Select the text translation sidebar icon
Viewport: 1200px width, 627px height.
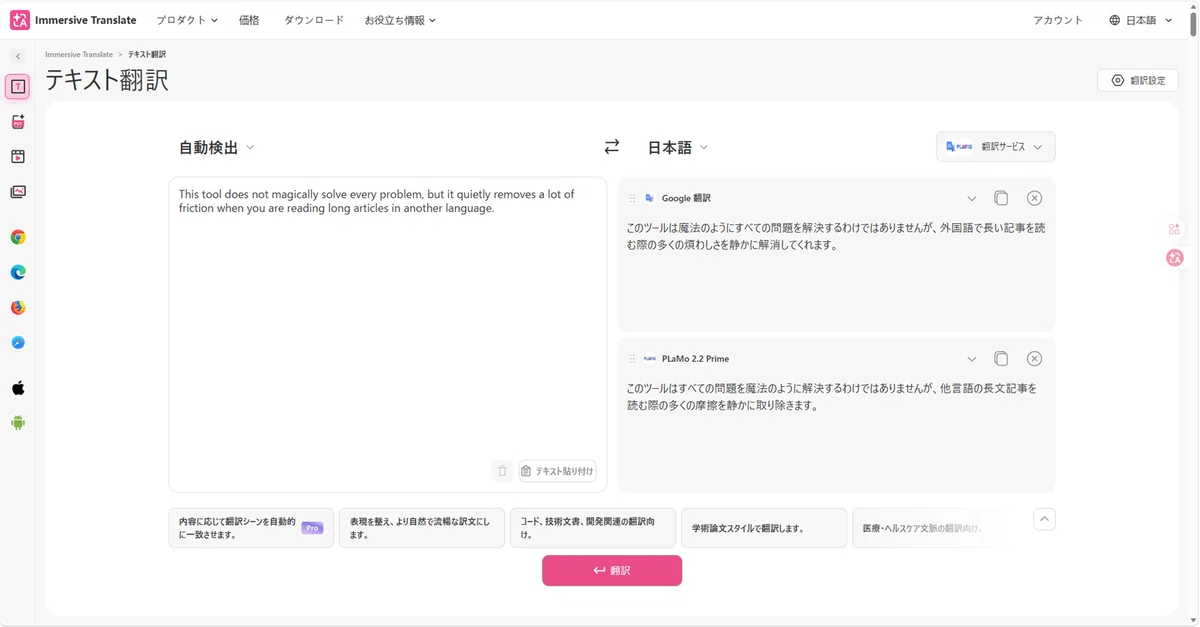(18, 87)
